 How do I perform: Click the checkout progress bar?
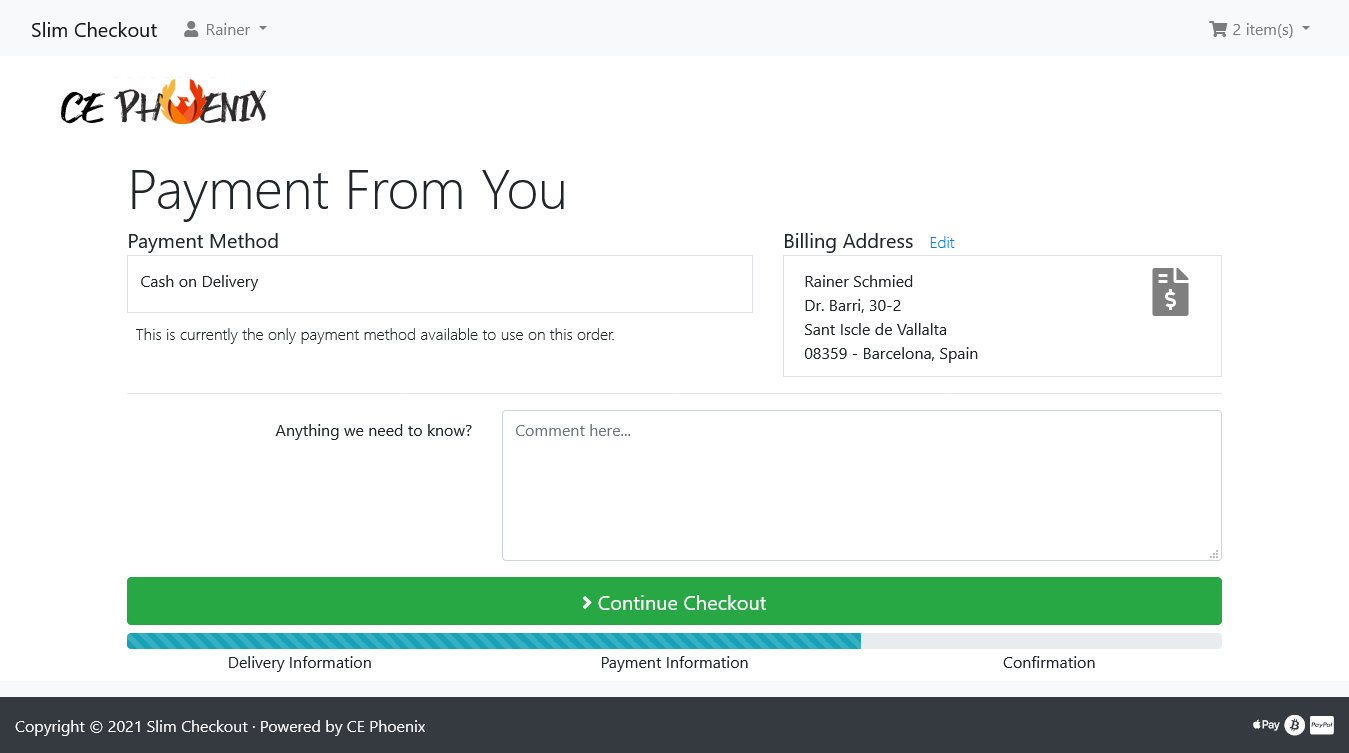(674, 641)
